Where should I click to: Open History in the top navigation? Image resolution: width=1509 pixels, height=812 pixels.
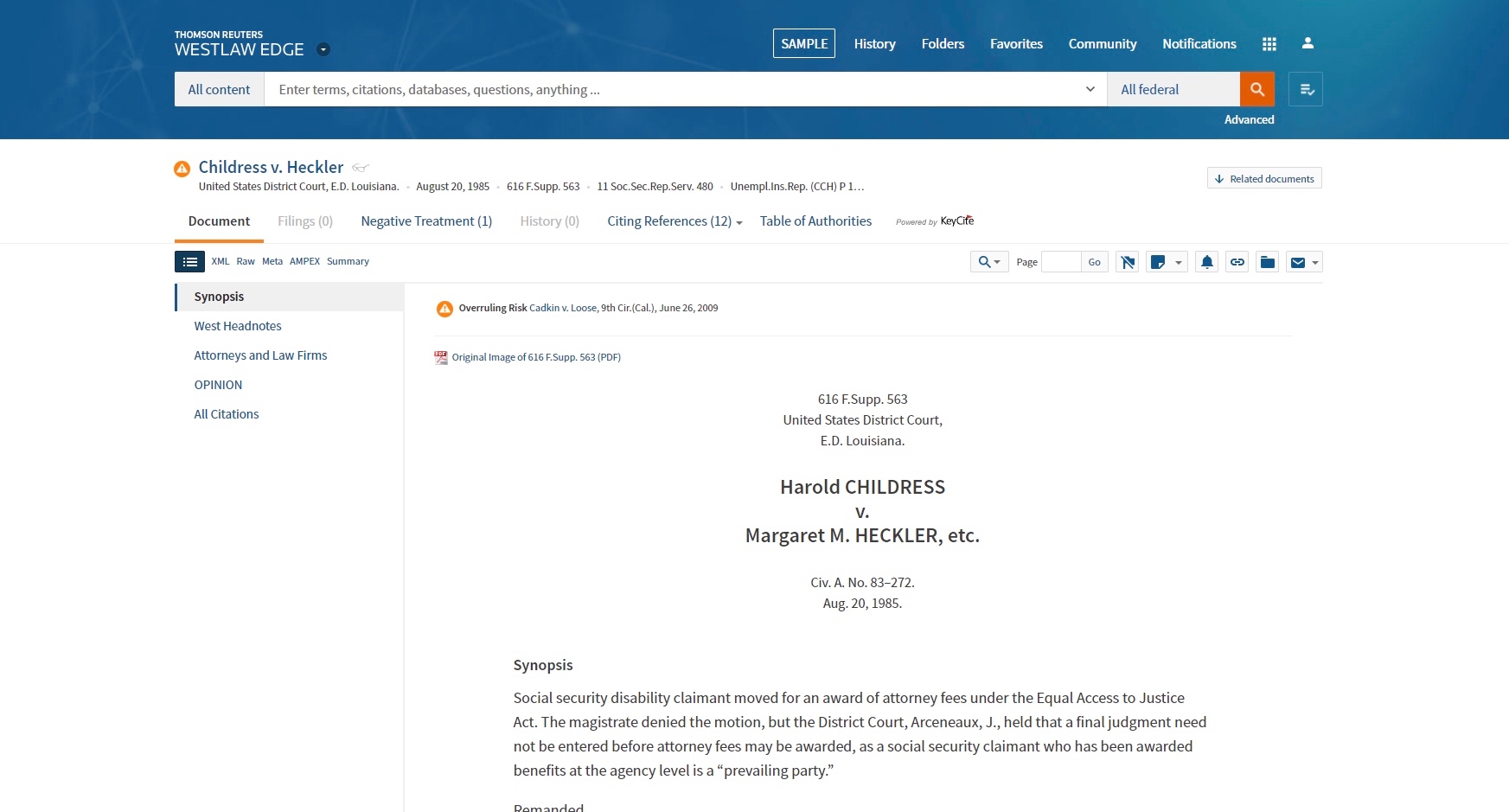coord(874,43)
